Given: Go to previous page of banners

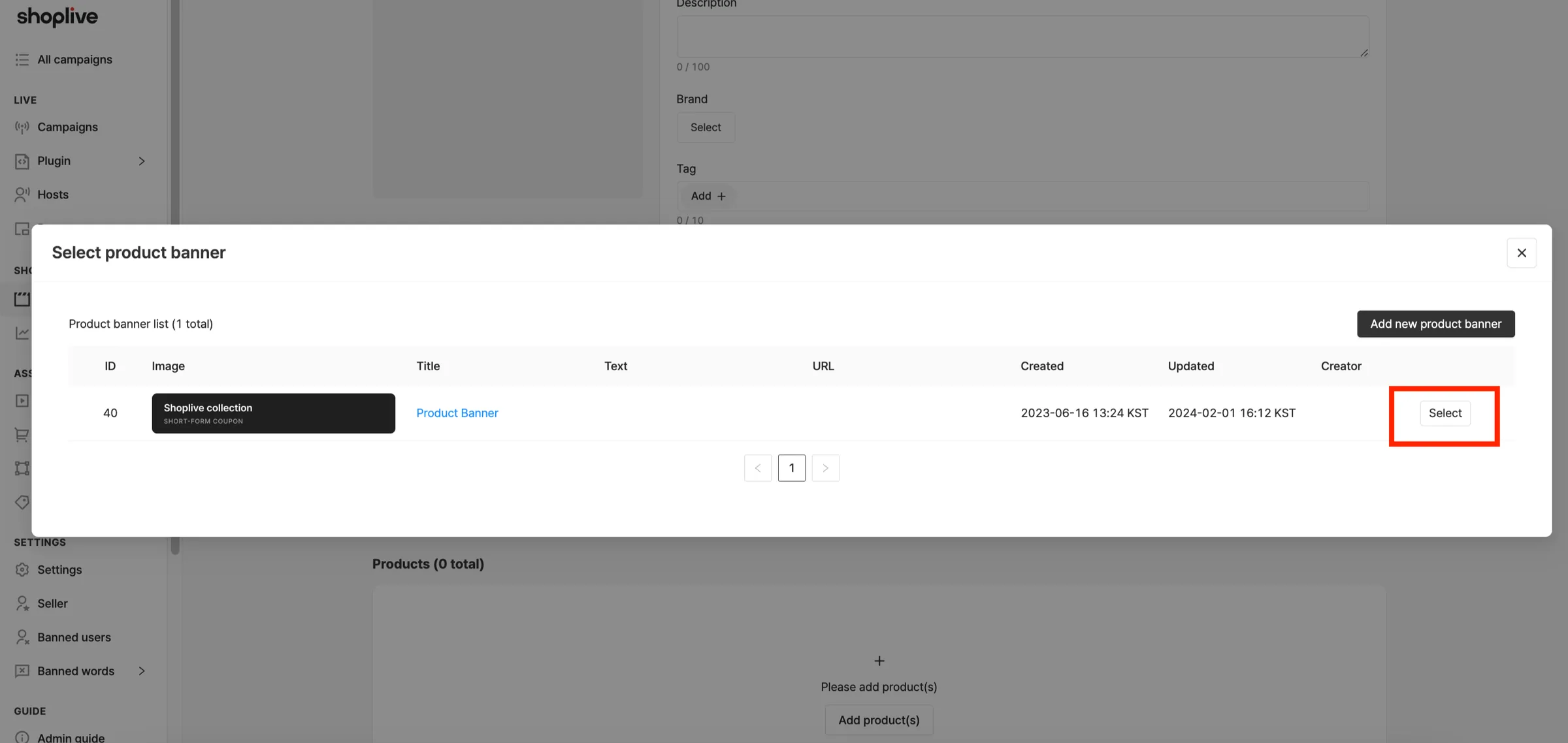Looking at the screenshot, I should click(x=758, y=468).
